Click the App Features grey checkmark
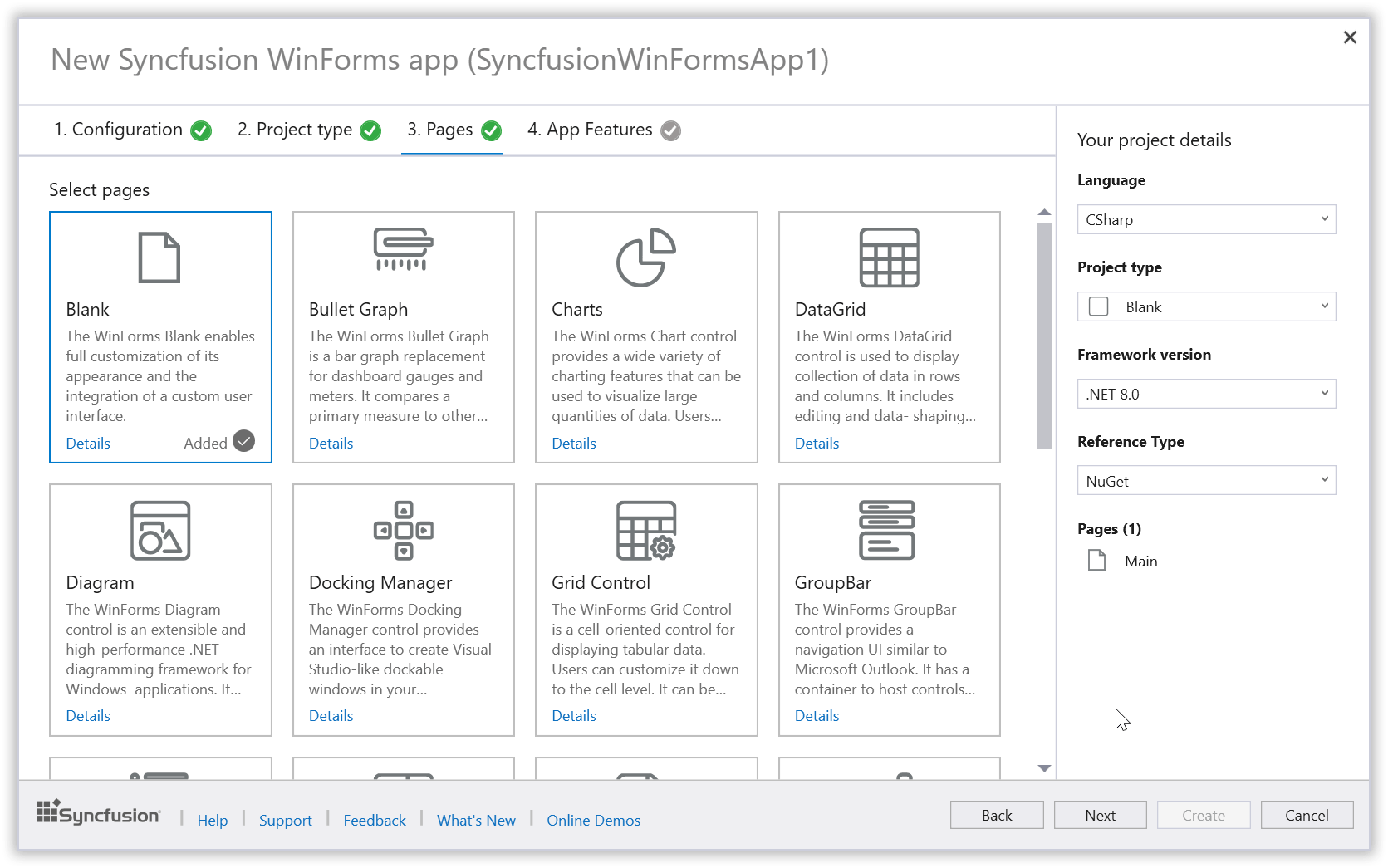This screenshot has height=868, width=1388. click(670, 130)
